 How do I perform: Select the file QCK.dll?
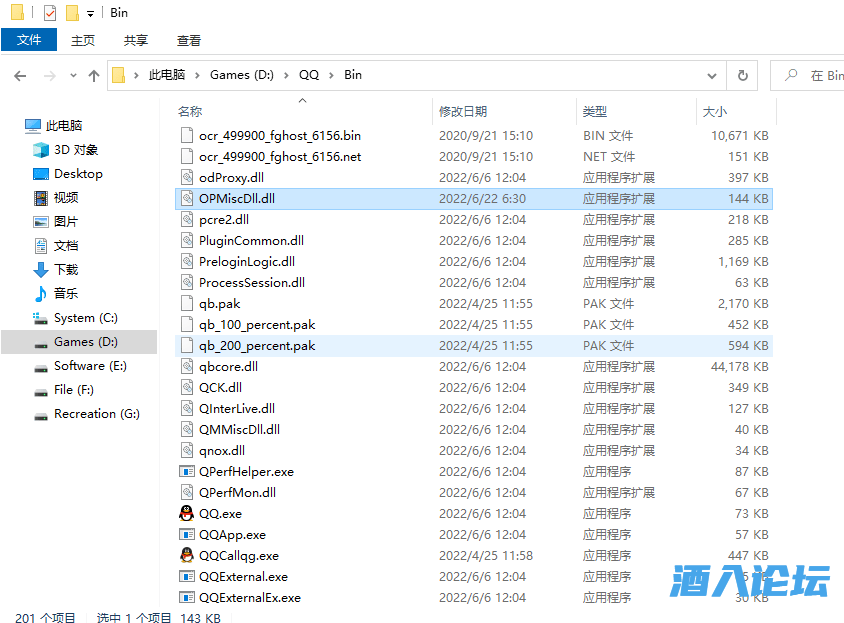[474, 387]
